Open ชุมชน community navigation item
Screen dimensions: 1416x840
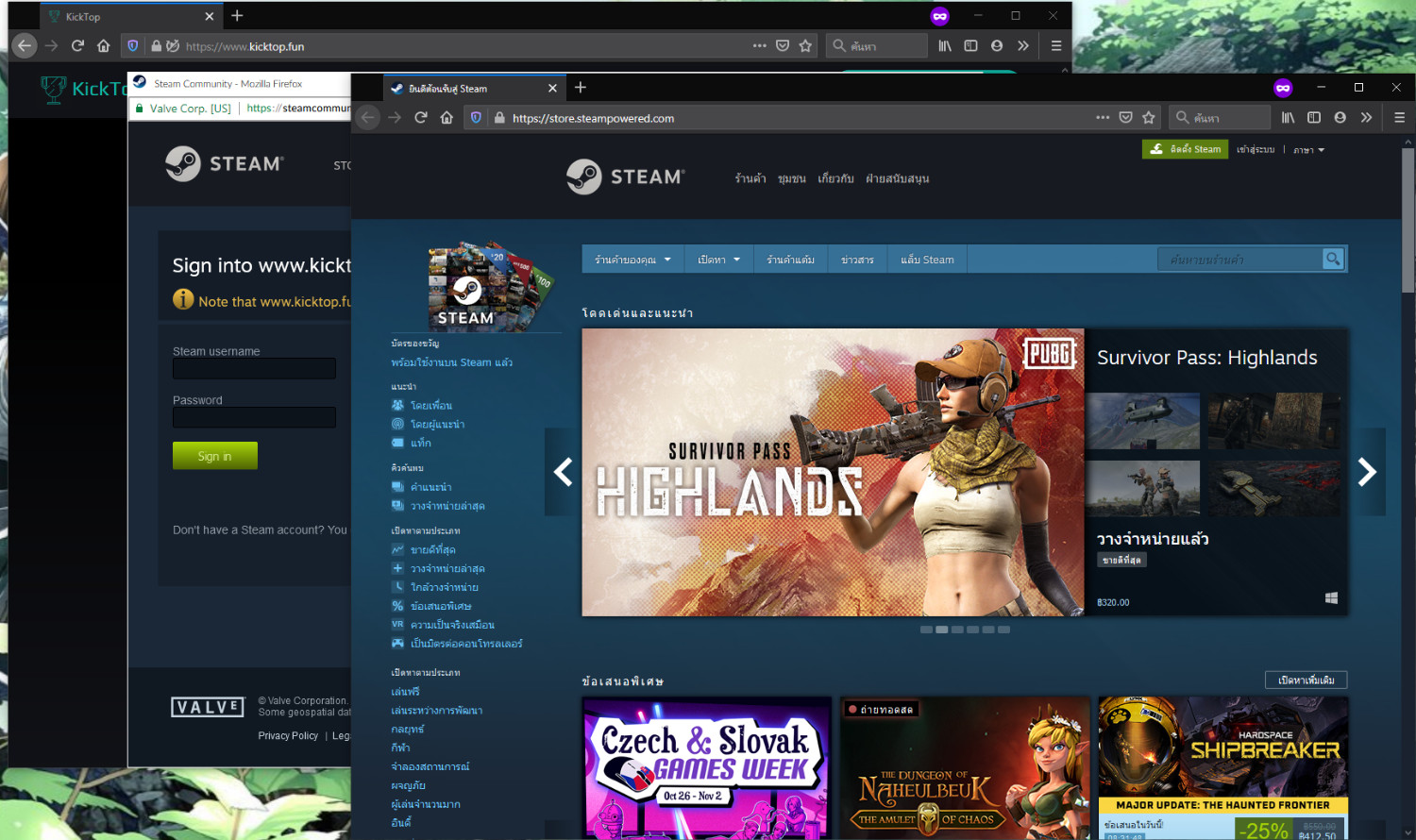(x=792, y=178)
